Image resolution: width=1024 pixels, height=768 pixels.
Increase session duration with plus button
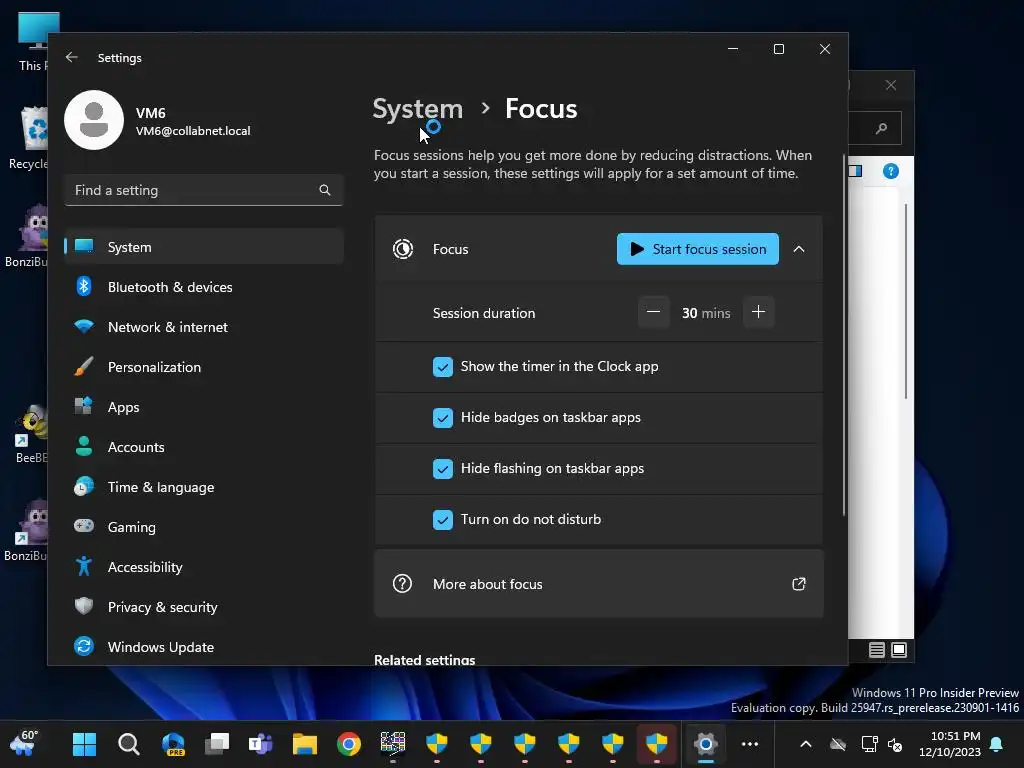[758, 312]
